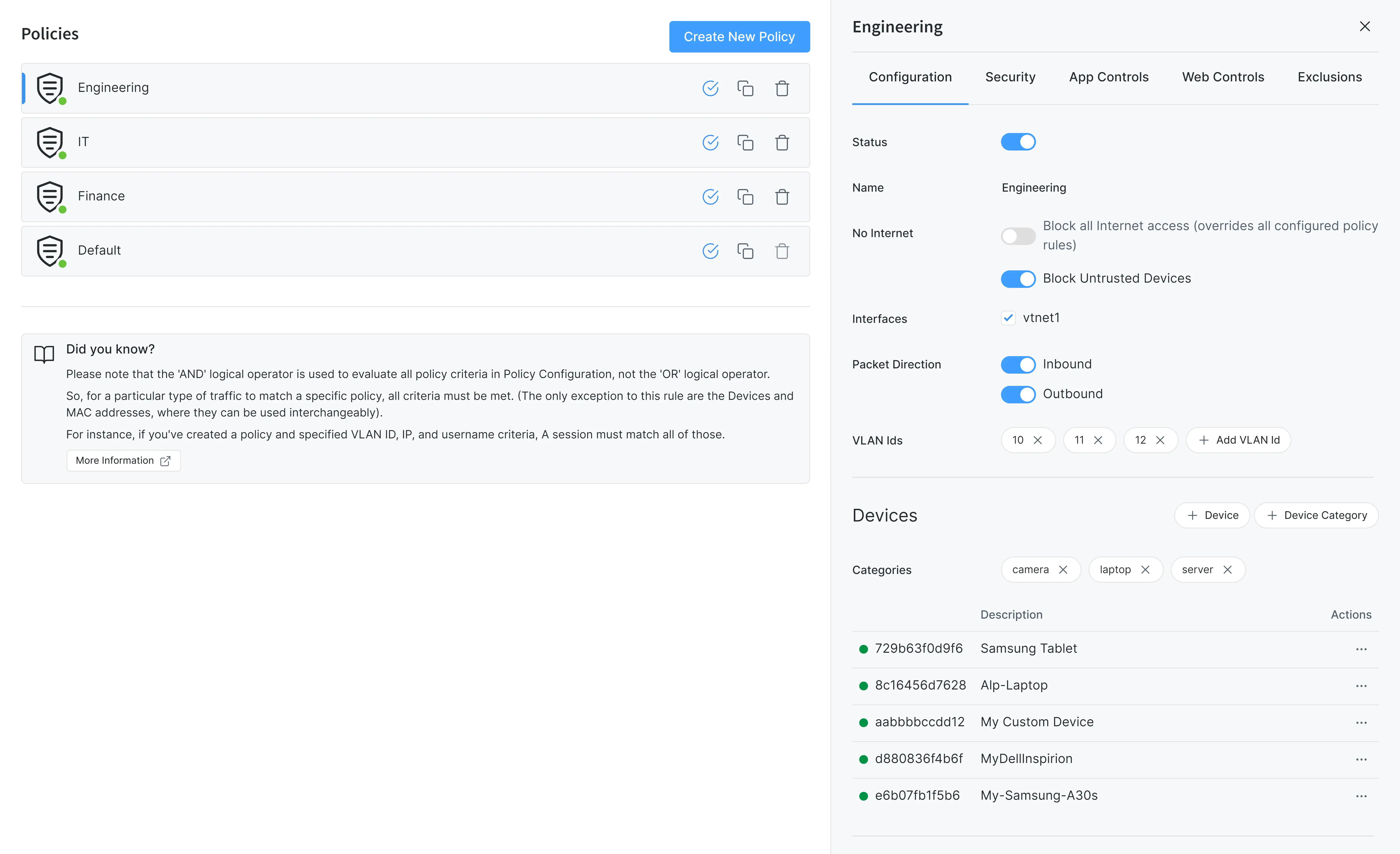Viewport: 1400px width, 854px height.
Task: Uncheck the vtnet1 interface checkbox
Action: click(1008, 318)
